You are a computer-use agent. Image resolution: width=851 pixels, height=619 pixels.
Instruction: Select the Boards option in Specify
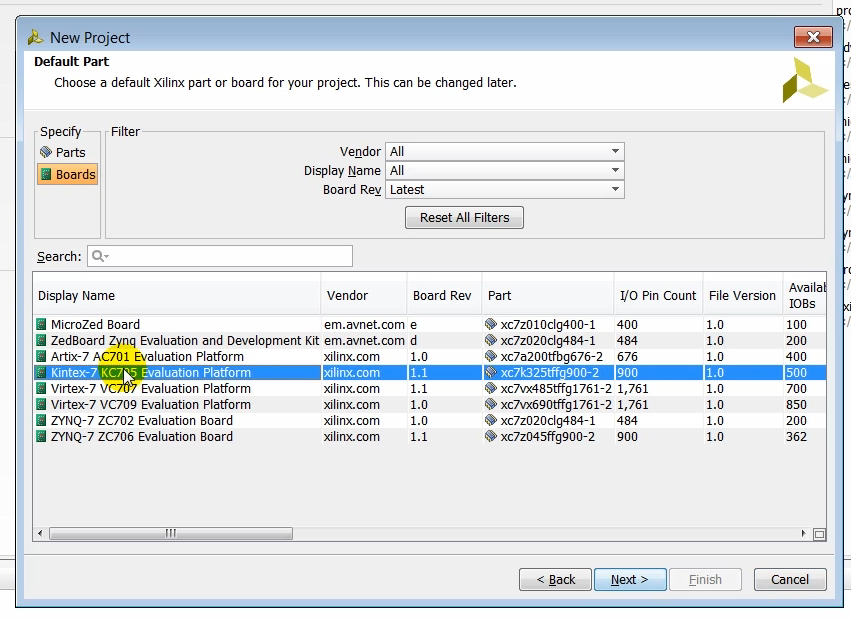[68, 174]
